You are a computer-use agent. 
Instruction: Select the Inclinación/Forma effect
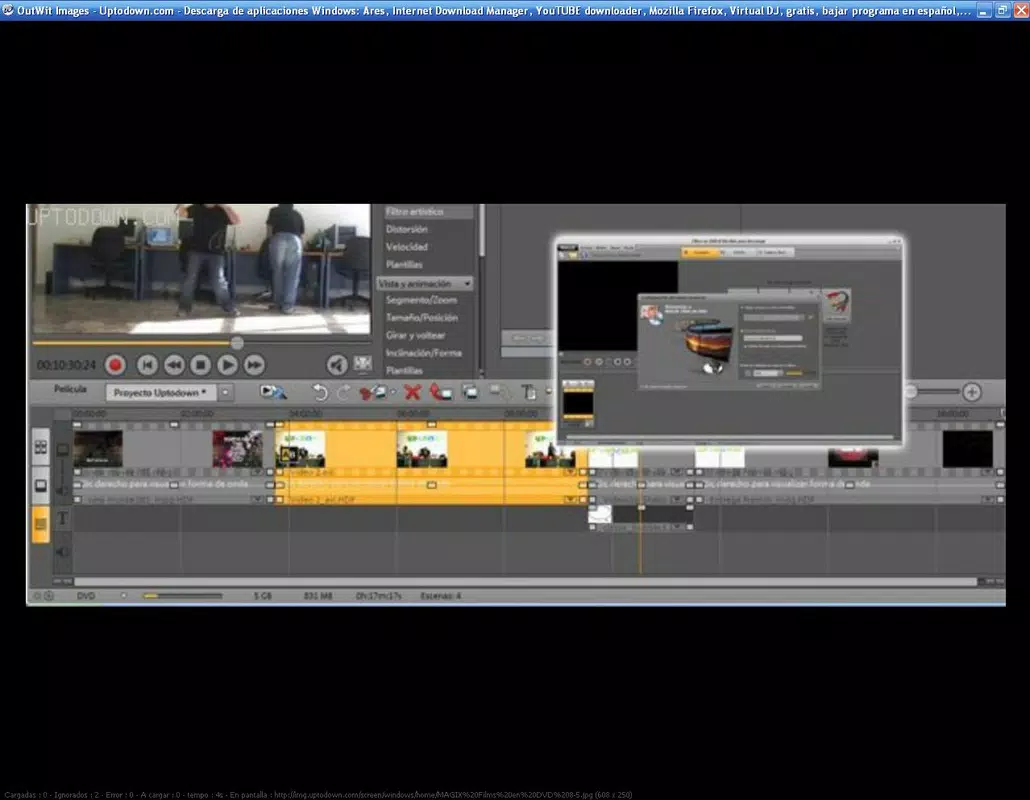coord(424,353)
